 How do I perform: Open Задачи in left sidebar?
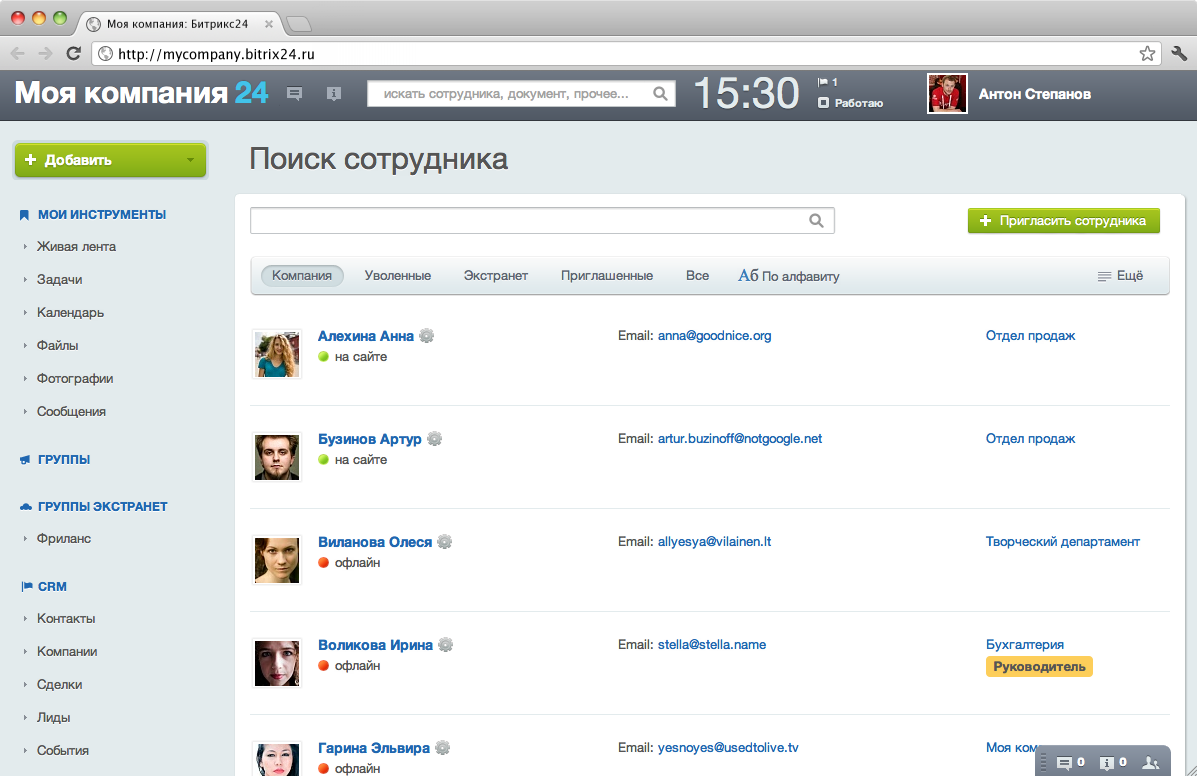[60, 279]
